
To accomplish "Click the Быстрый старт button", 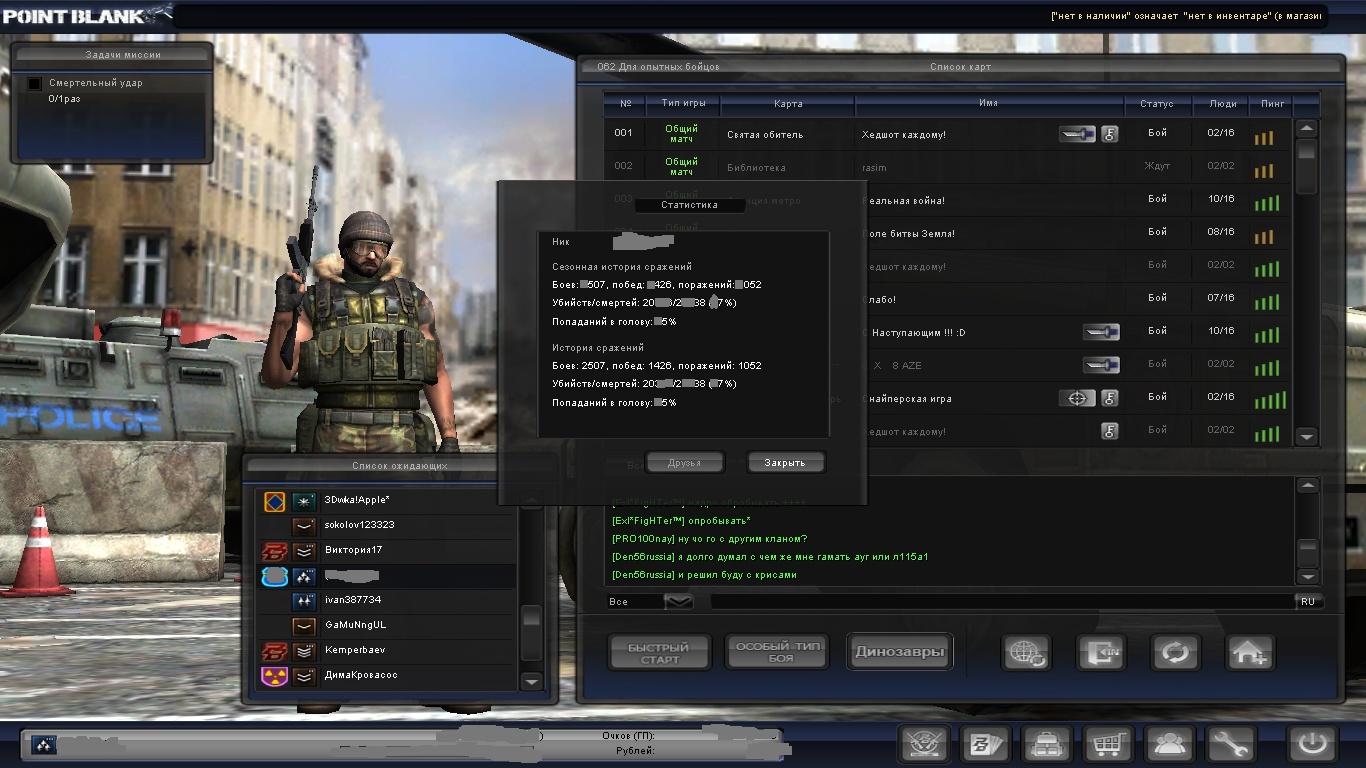I will click(x=659, y=653).
